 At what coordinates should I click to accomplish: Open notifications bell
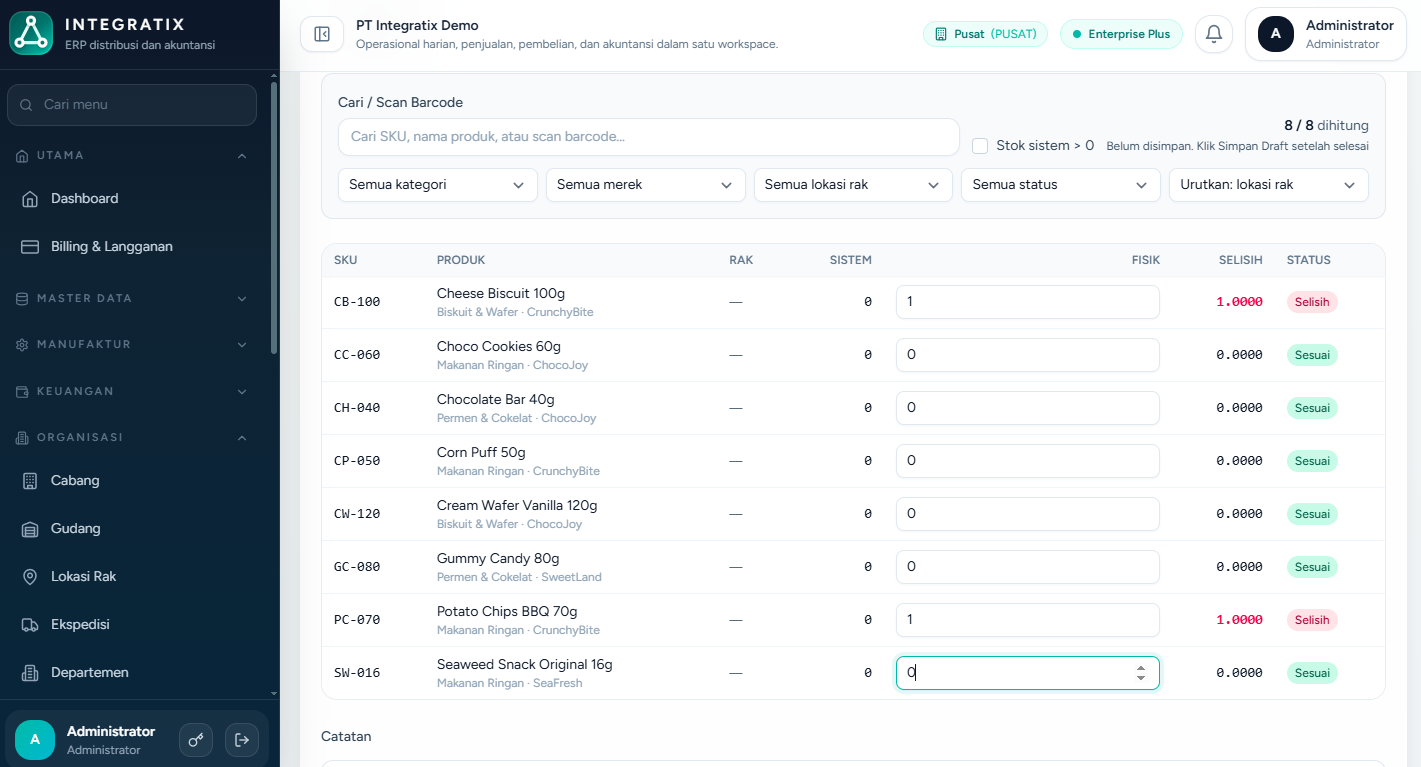[1214, 34]
